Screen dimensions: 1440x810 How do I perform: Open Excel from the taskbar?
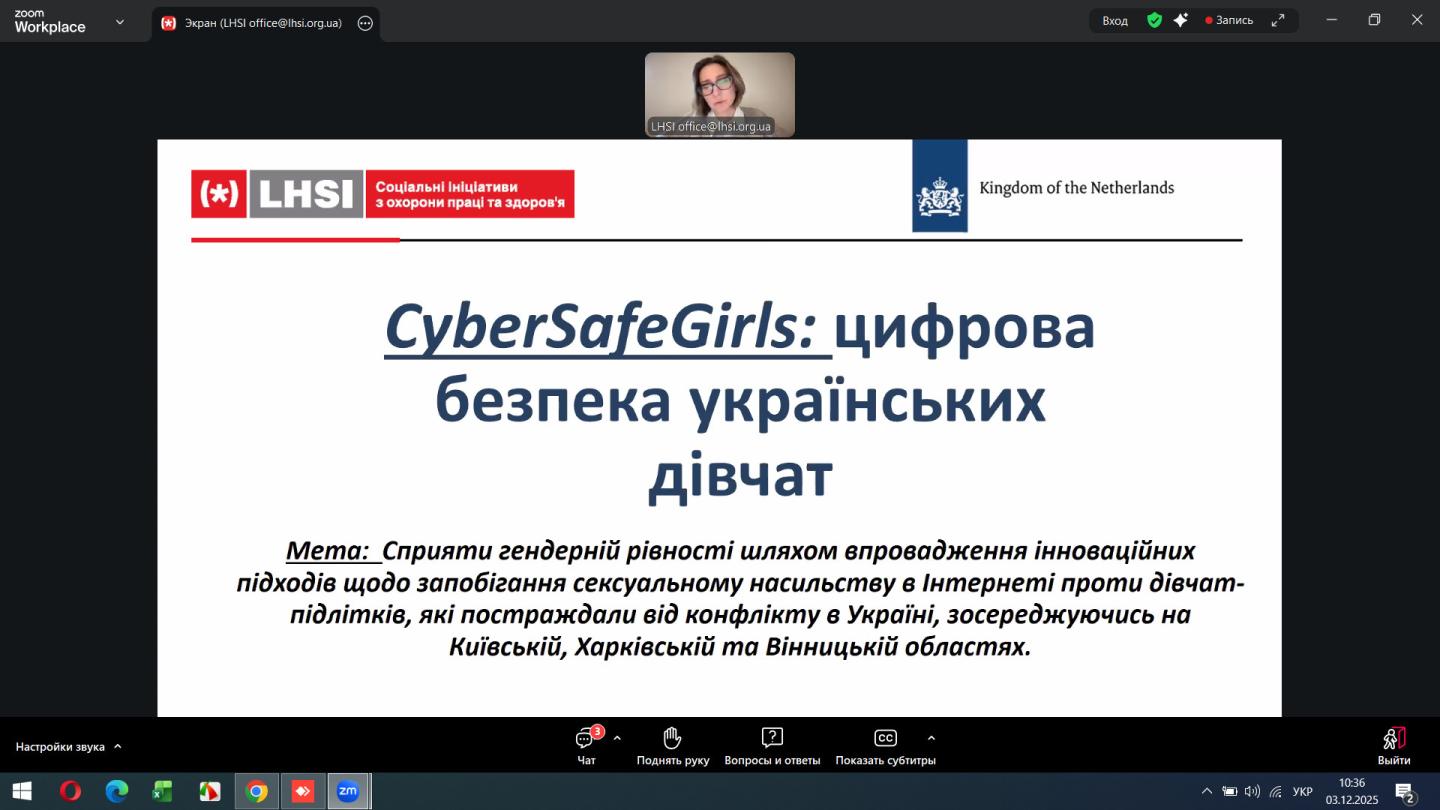(x=162, y=791)
